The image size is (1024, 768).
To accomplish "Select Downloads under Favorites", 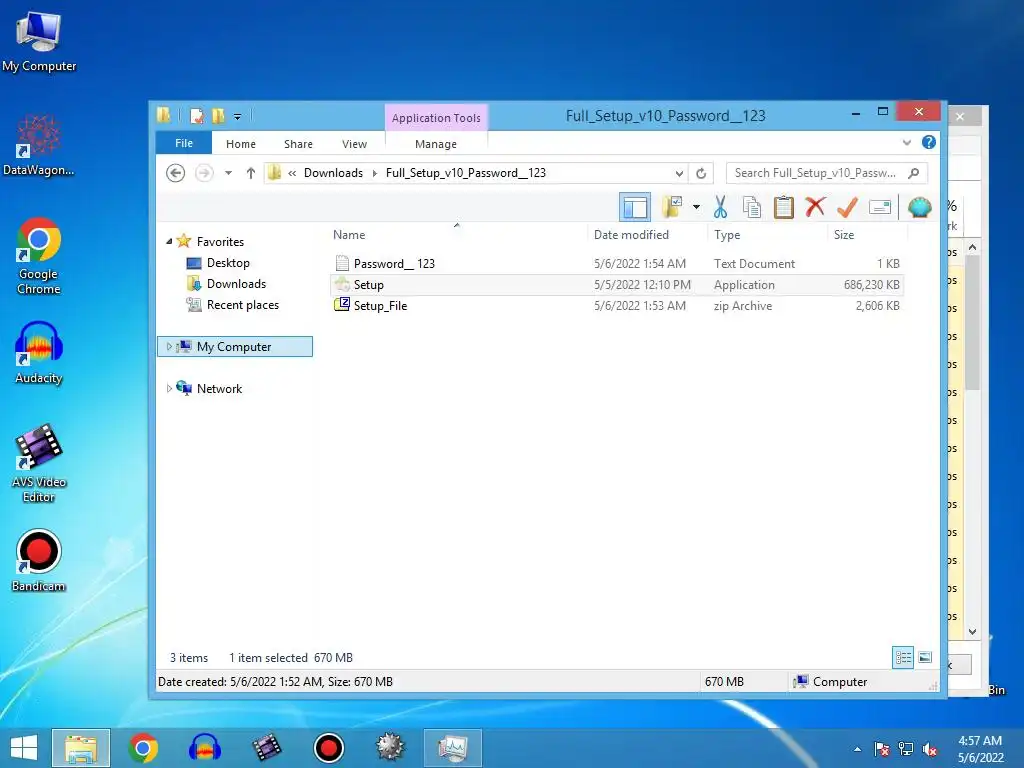I will [x=236, y=283].
